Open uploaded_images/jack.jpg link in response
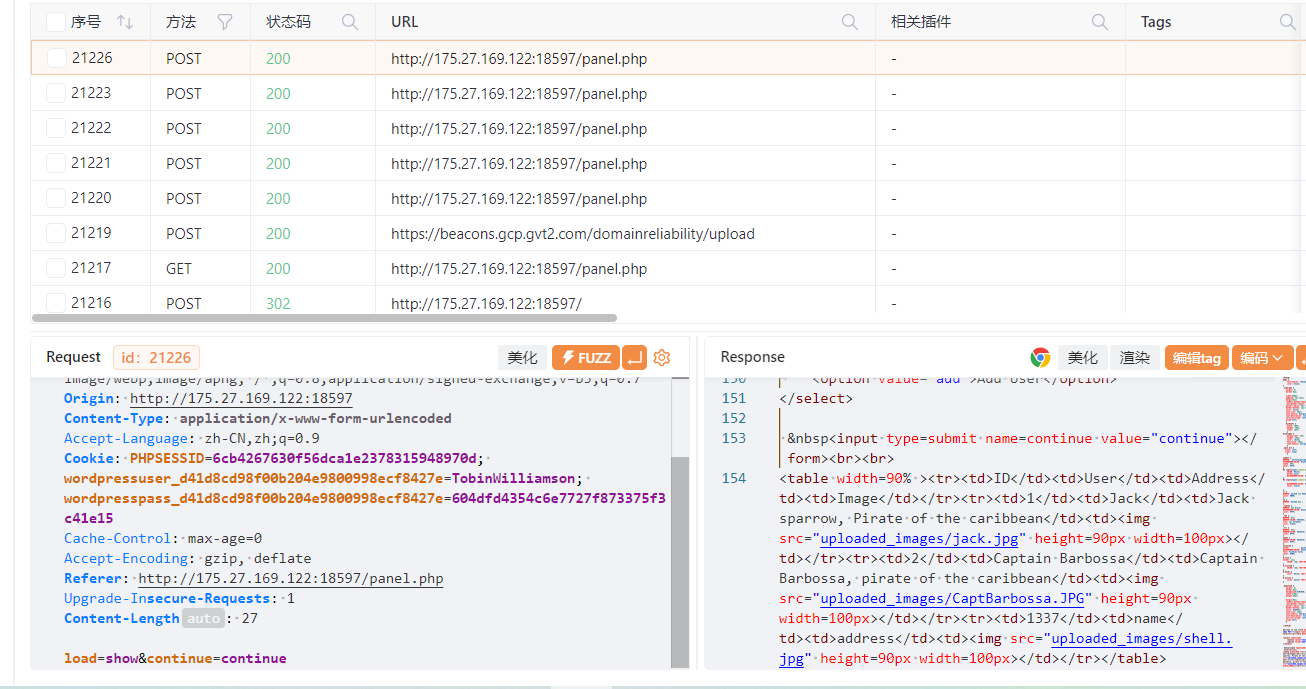1306x689 pixels. click(x=920, y=538)
